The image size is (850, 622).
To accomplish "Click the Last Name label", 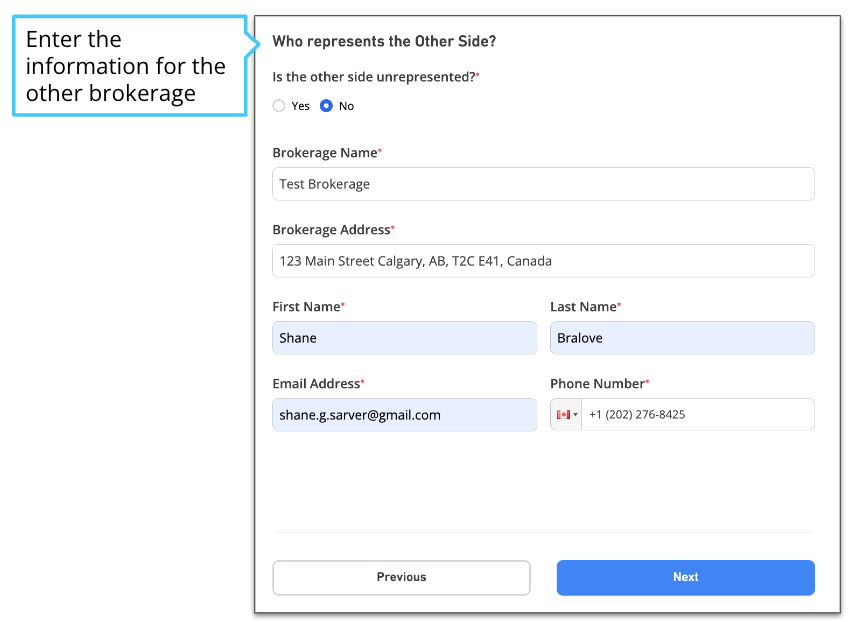I will (x=585, y=307).
